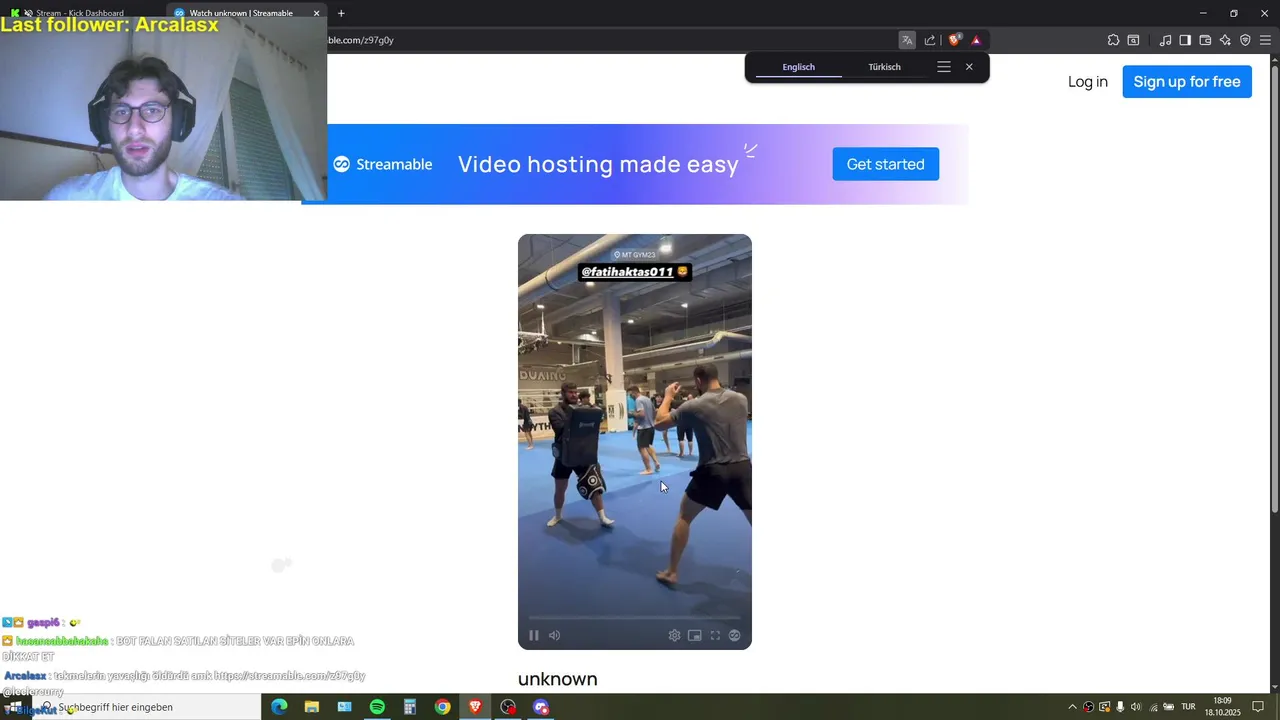Mute the video volume icon
This screenshot has width=1280, height=720.
[x=554, y=635]
